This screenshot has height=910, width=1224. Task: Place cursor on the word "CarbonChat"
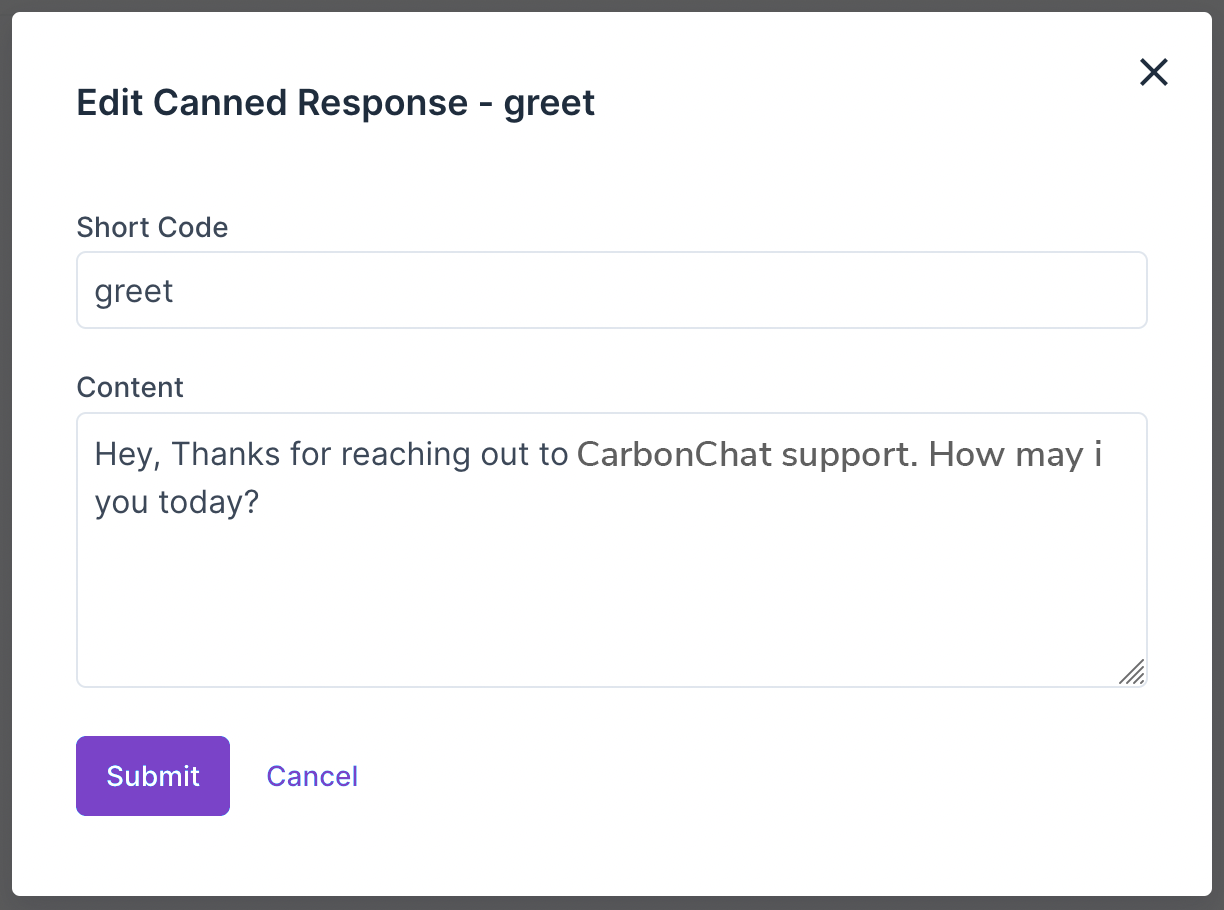coord(675,454)
